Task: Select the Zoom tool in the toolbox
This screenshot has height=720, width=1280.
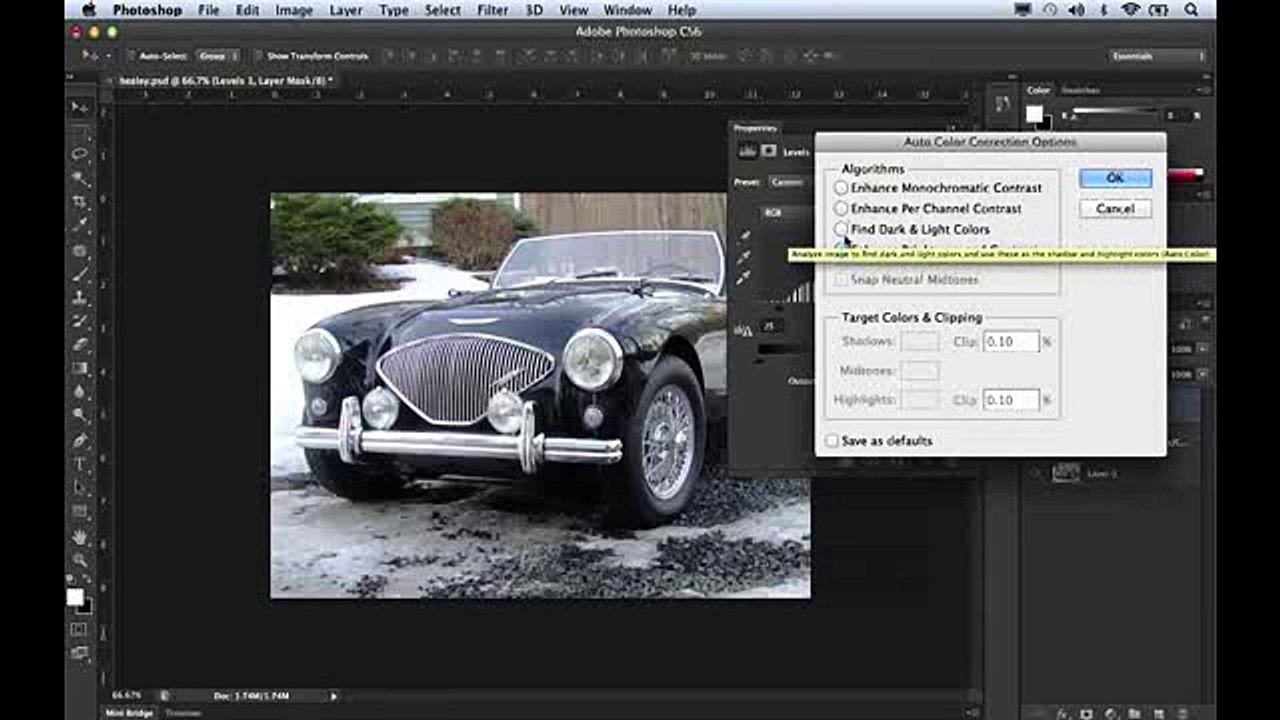Action: pyautogui.click(x=79, y=560)
